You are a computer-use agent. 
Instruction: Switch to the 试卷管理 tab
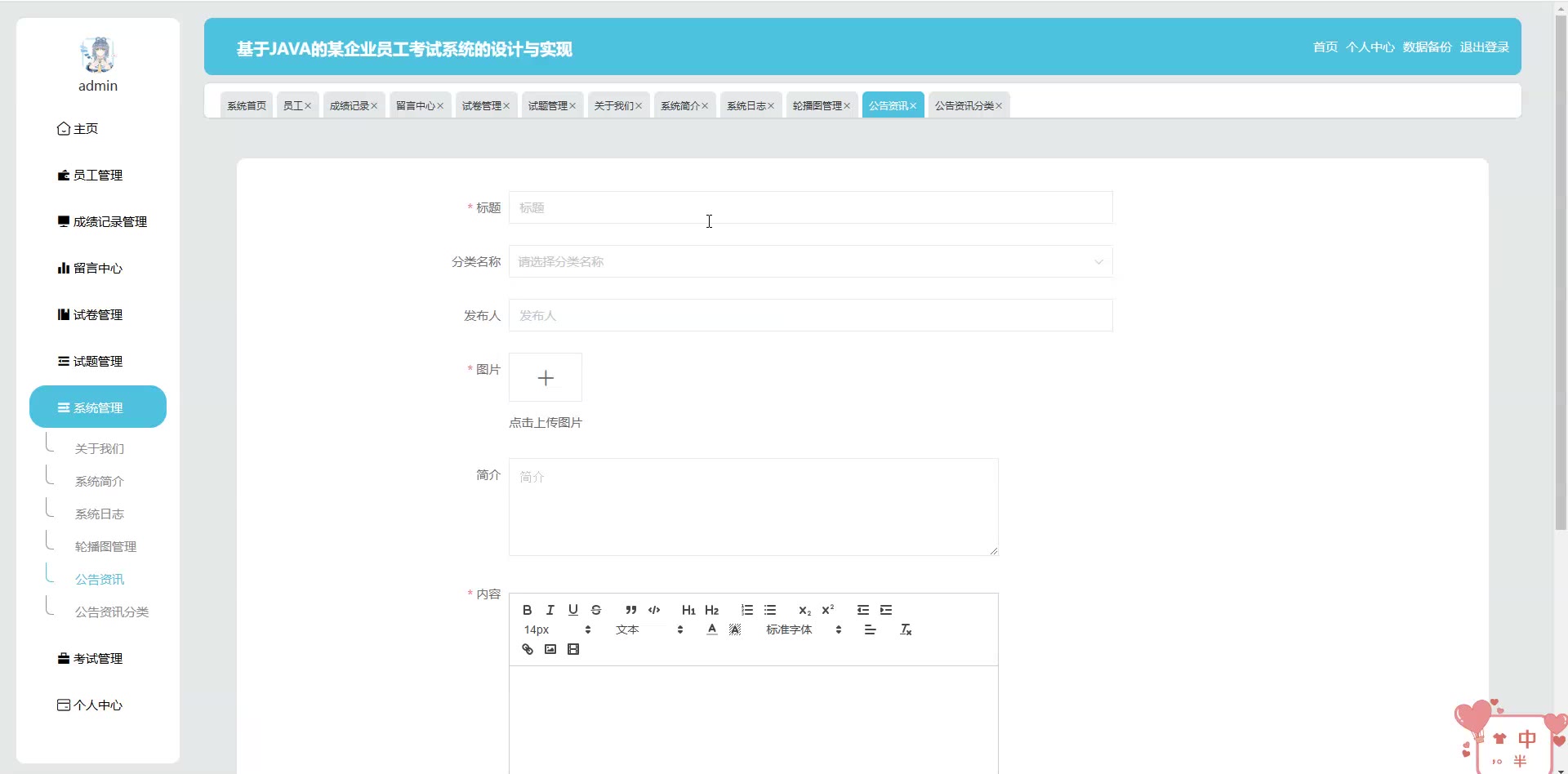[482, 105]
